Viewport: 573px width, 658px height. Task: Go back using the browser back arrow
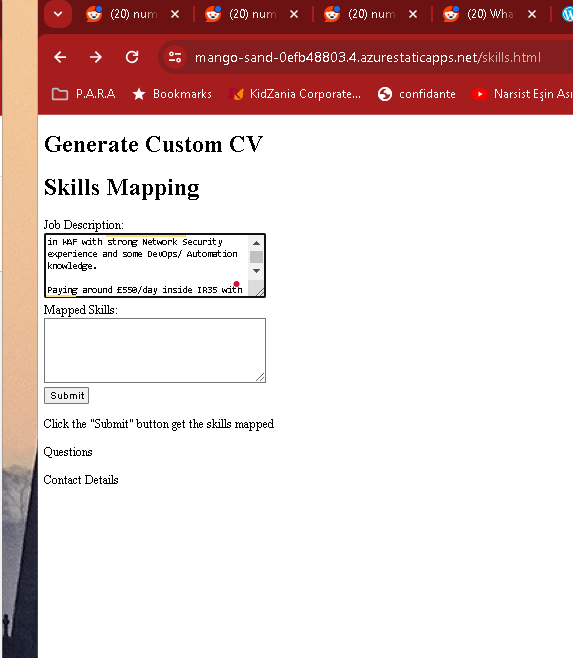[x=60, y=57]
